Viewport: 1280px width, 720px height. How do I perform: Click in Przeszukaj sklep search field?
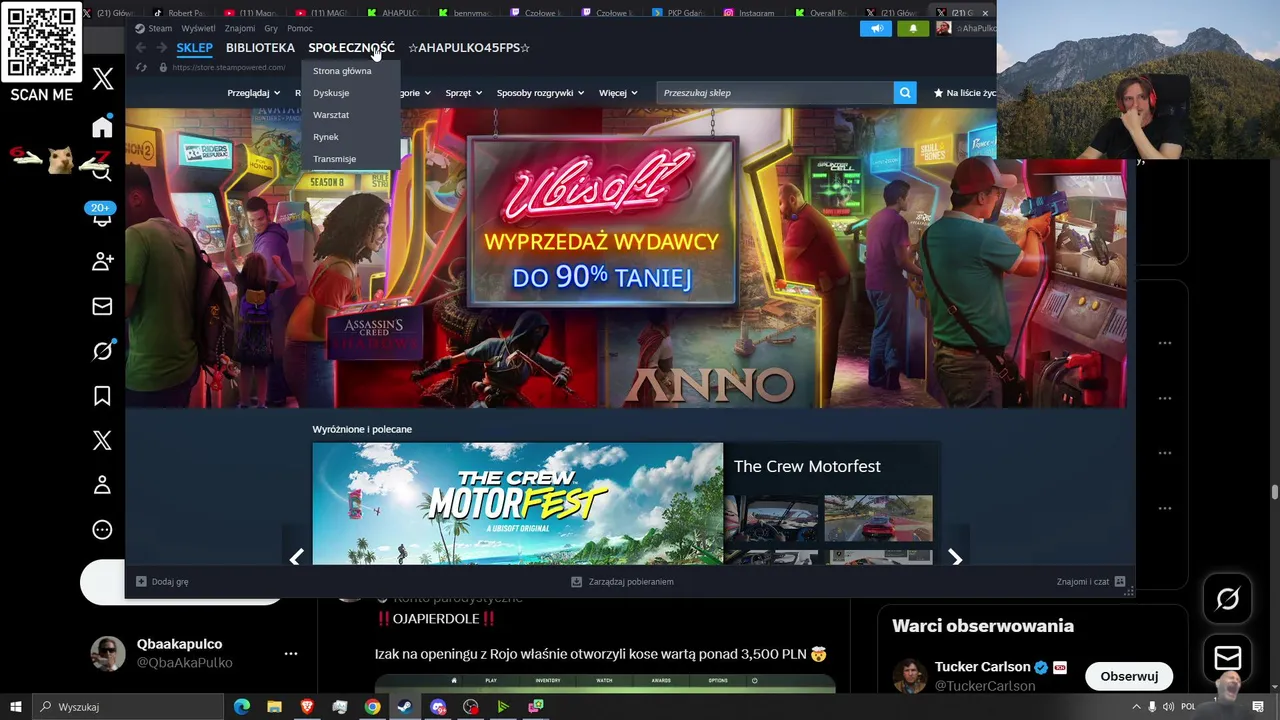click(x=775, y=93)
